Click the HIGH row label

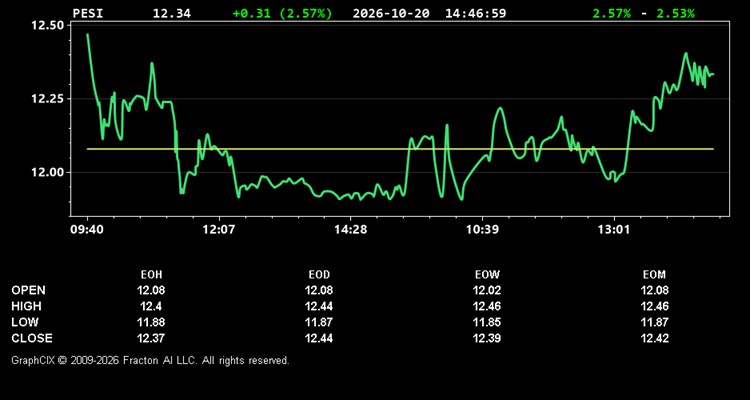click(x=26, y=306)
